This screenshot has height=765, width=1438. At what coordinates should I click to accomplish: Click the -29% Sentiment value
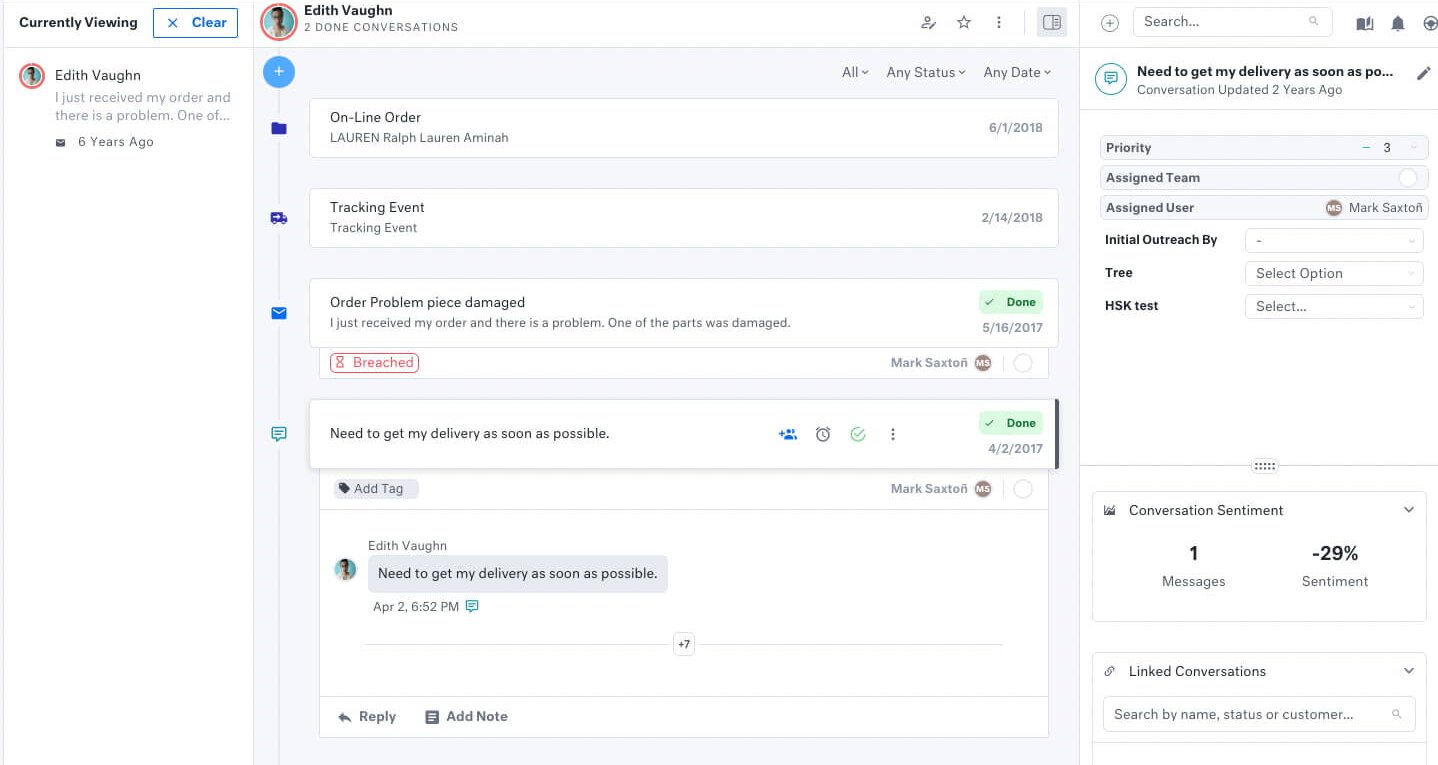[1335, 554]
